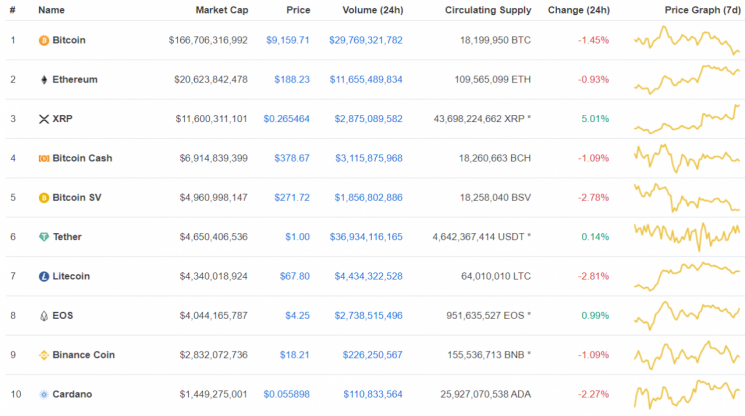Screen dimensions: 745x416
Task: Select EOS change value 0.99%
Action: pyautogui.click(x=595, y=316)
